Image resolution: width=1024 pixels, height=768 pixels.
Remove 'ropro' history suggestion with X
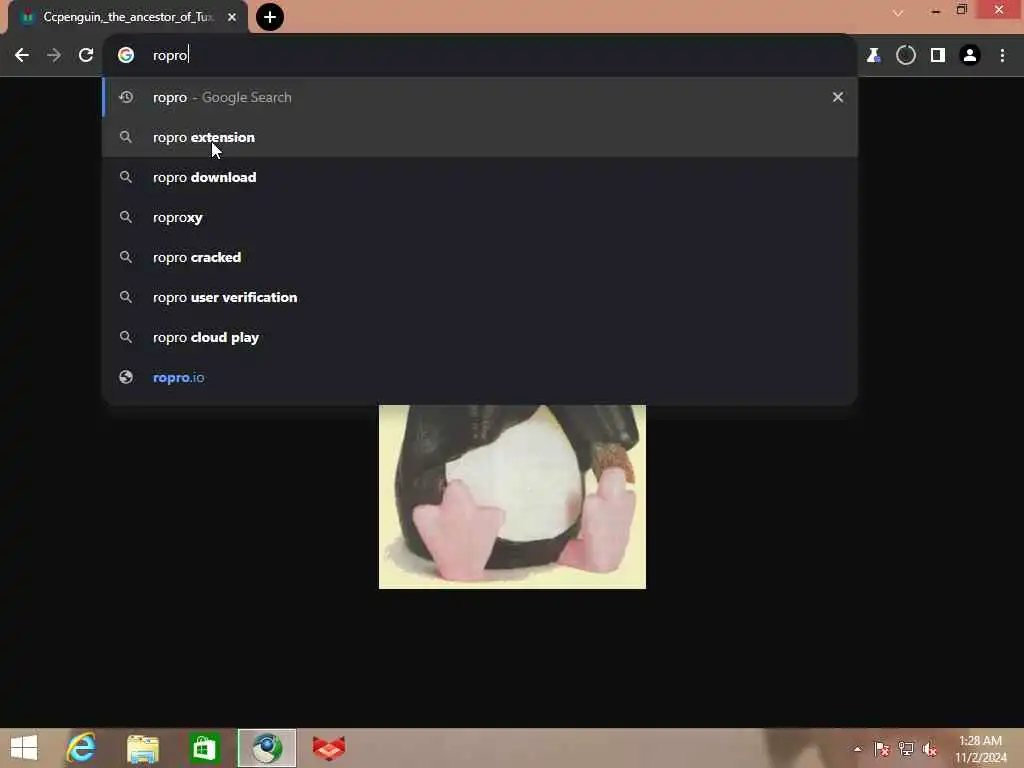838,97
